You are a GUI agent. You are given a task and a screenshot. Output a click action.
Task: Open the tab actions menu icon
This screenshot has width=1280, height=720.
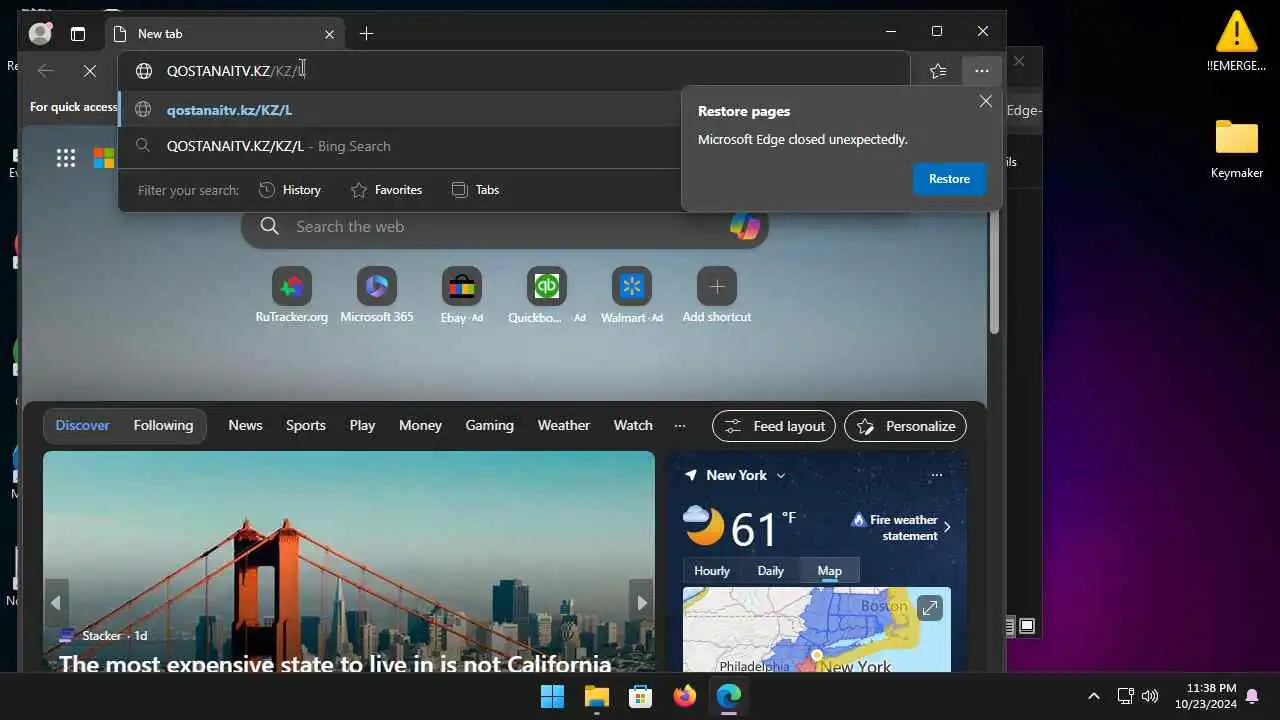click(x=78, y=34)
